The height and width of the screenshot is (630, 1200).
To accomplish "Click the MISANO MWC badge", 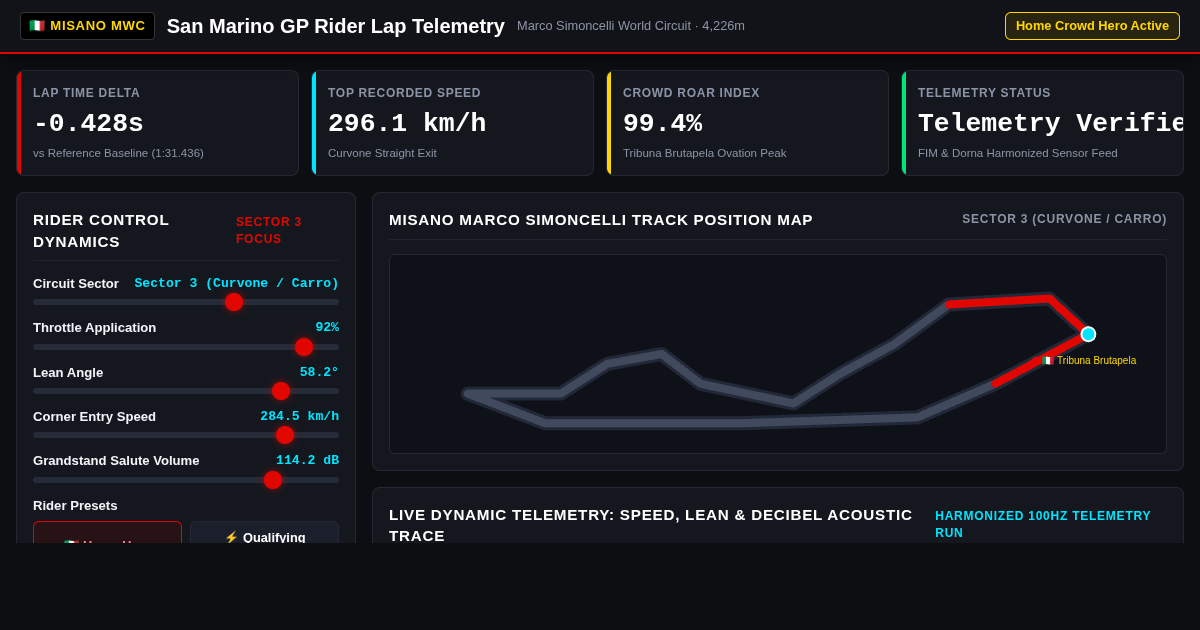I will (x=87, y=26).
